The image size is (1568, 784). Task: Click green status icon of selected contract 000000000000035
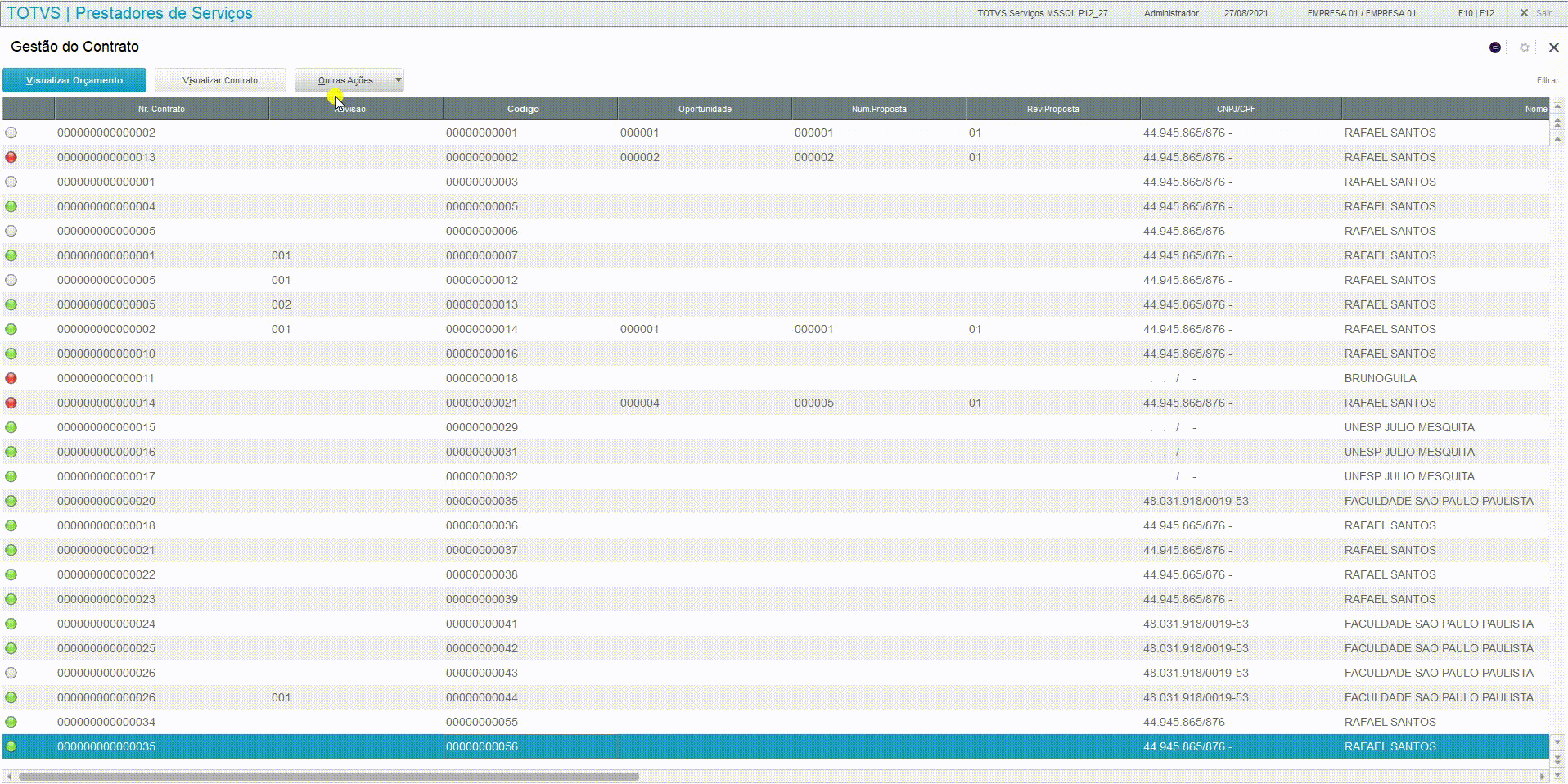(11, 746)
